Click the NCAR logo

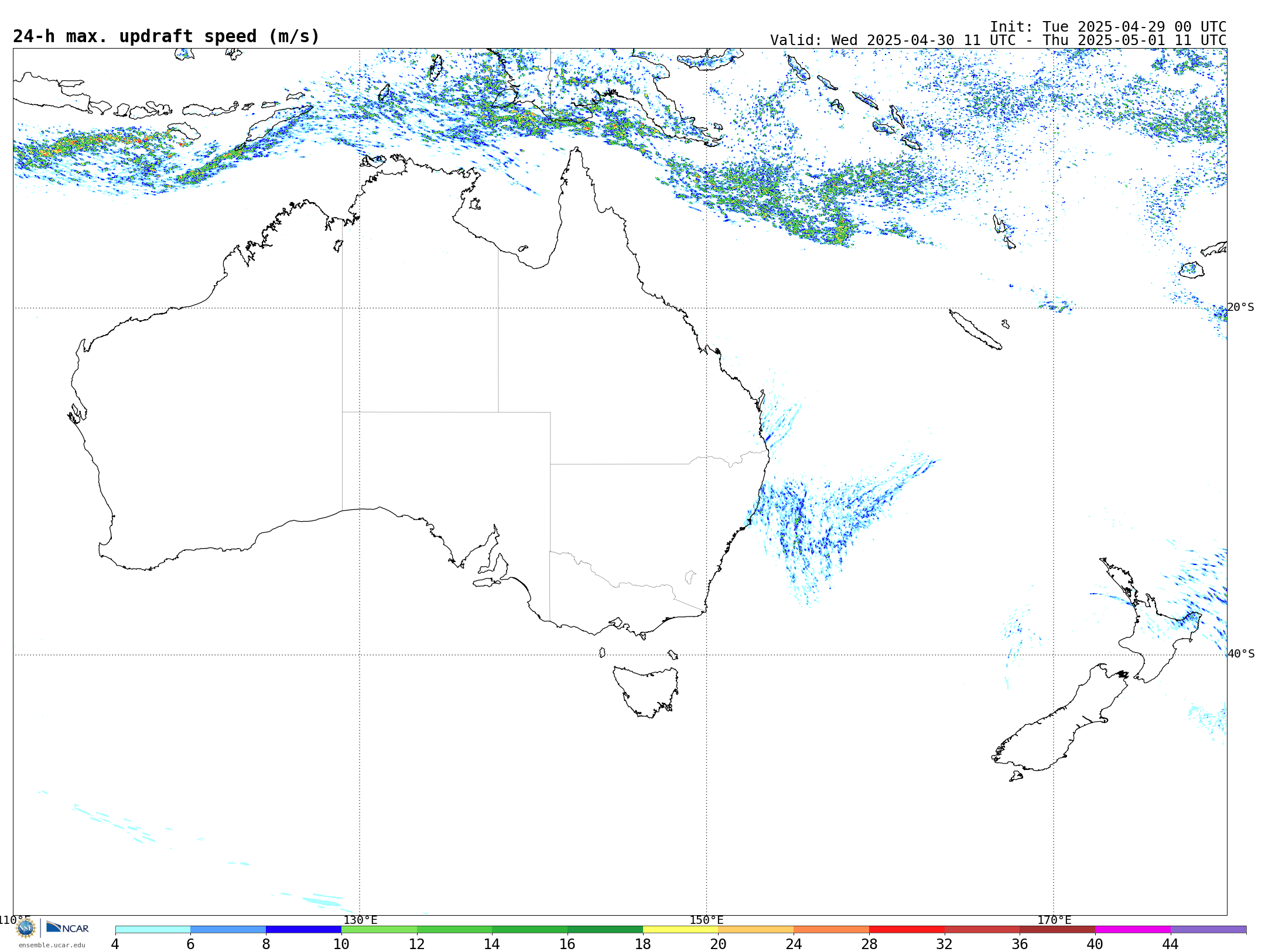pyautogui.click(x=67, y=927)
